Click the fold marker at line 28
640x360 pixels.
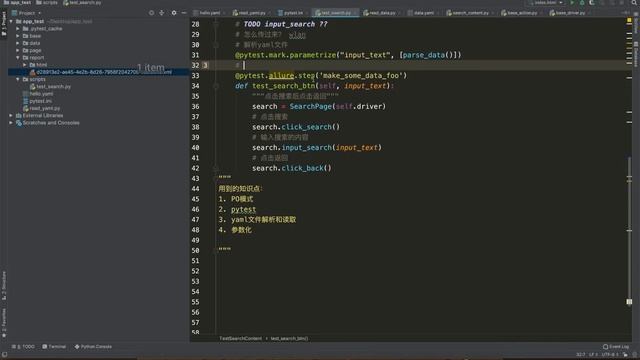click(216, 24)
